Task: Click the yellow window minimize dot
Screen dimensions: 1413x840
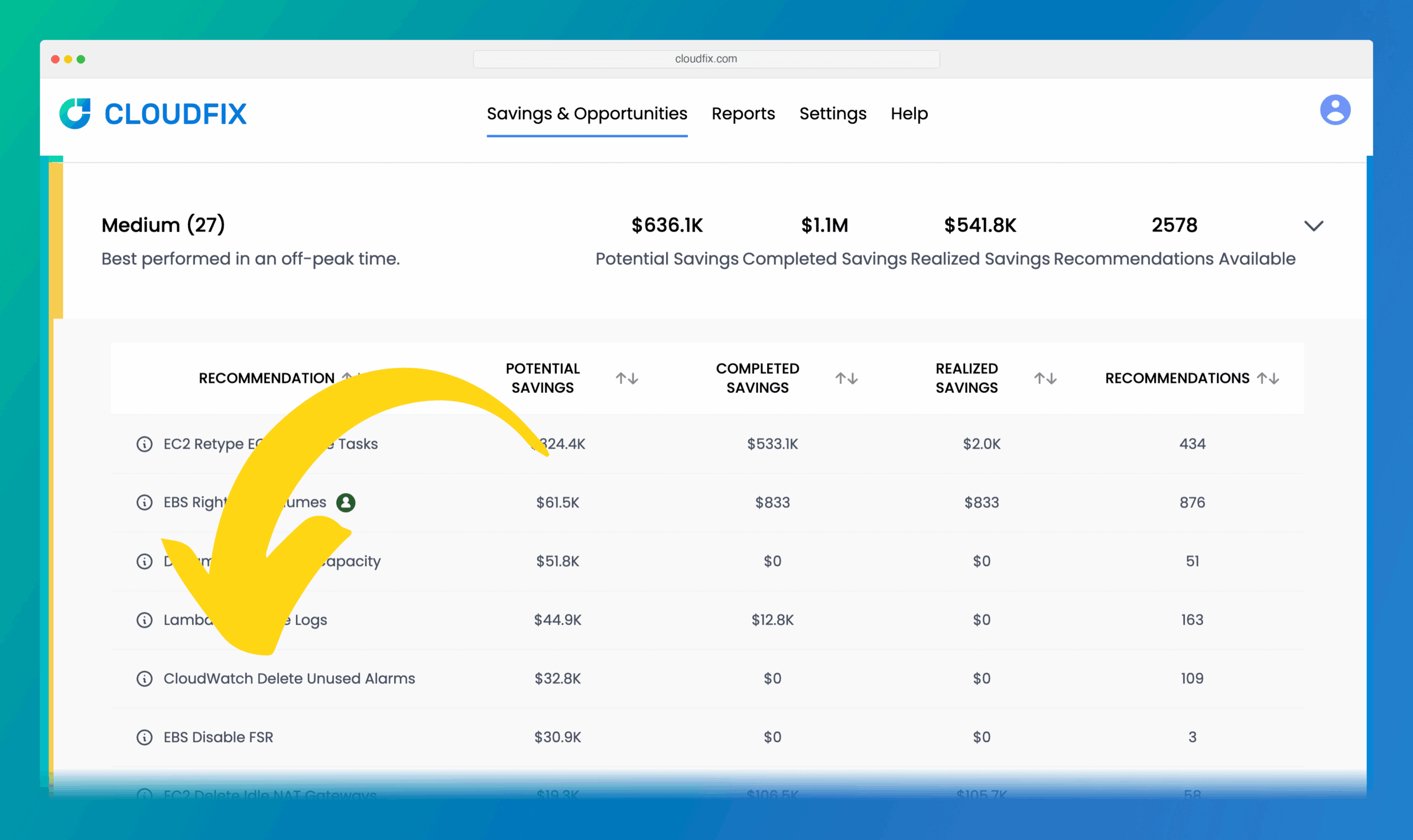Action: coord(68,59)
